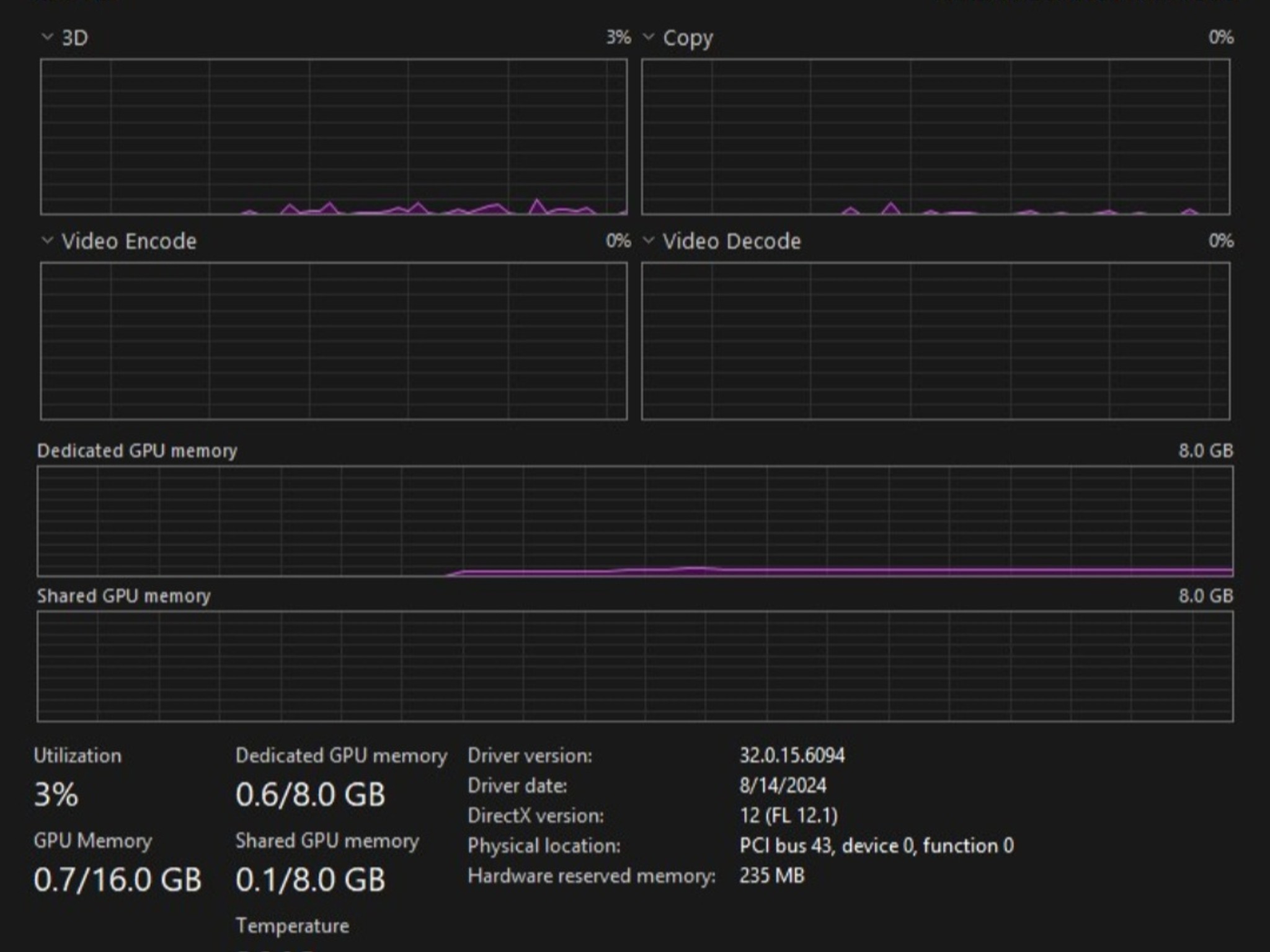Click the Hardware reserved memory label
Viewport: 1270px width, 952px height.
[x=592, y=876]
